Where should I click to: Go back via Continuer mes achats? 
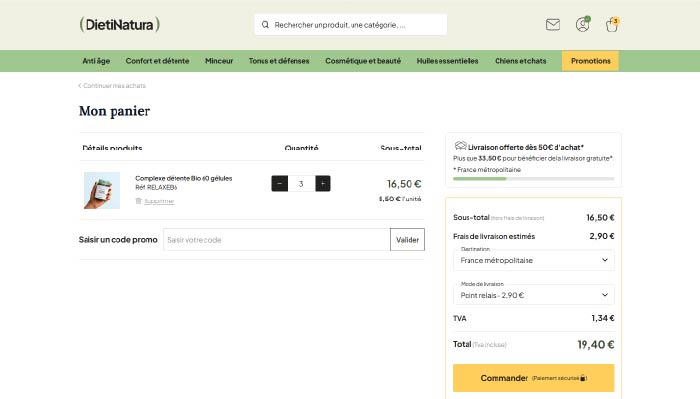coord(112,86)
